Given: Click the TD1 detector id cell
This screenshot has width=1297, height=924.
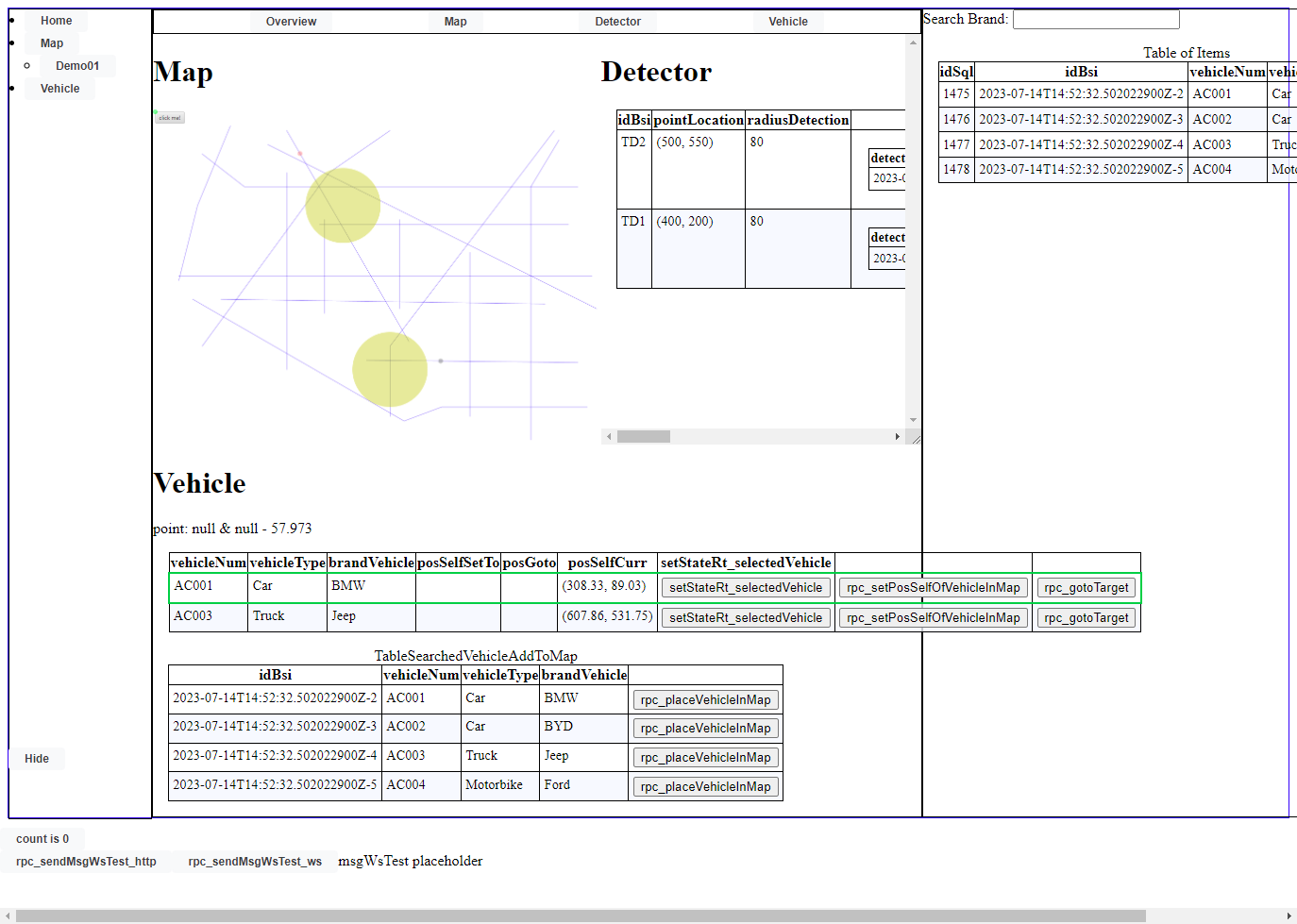Looking at the screenshot, I should click(x=633, y=248).
